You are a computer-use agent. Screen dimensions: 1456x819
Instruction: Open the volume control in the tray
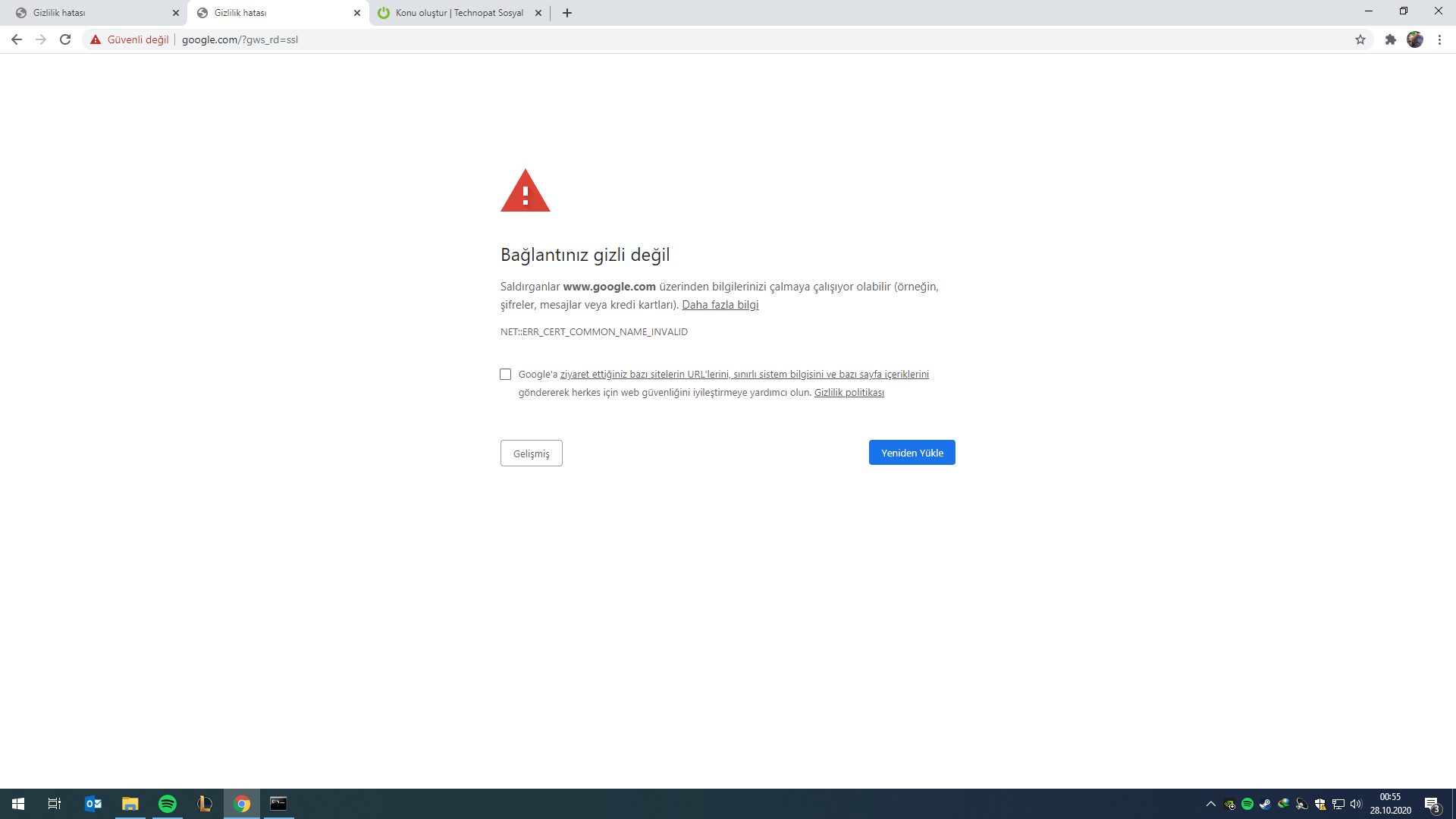click(1356, 804)
